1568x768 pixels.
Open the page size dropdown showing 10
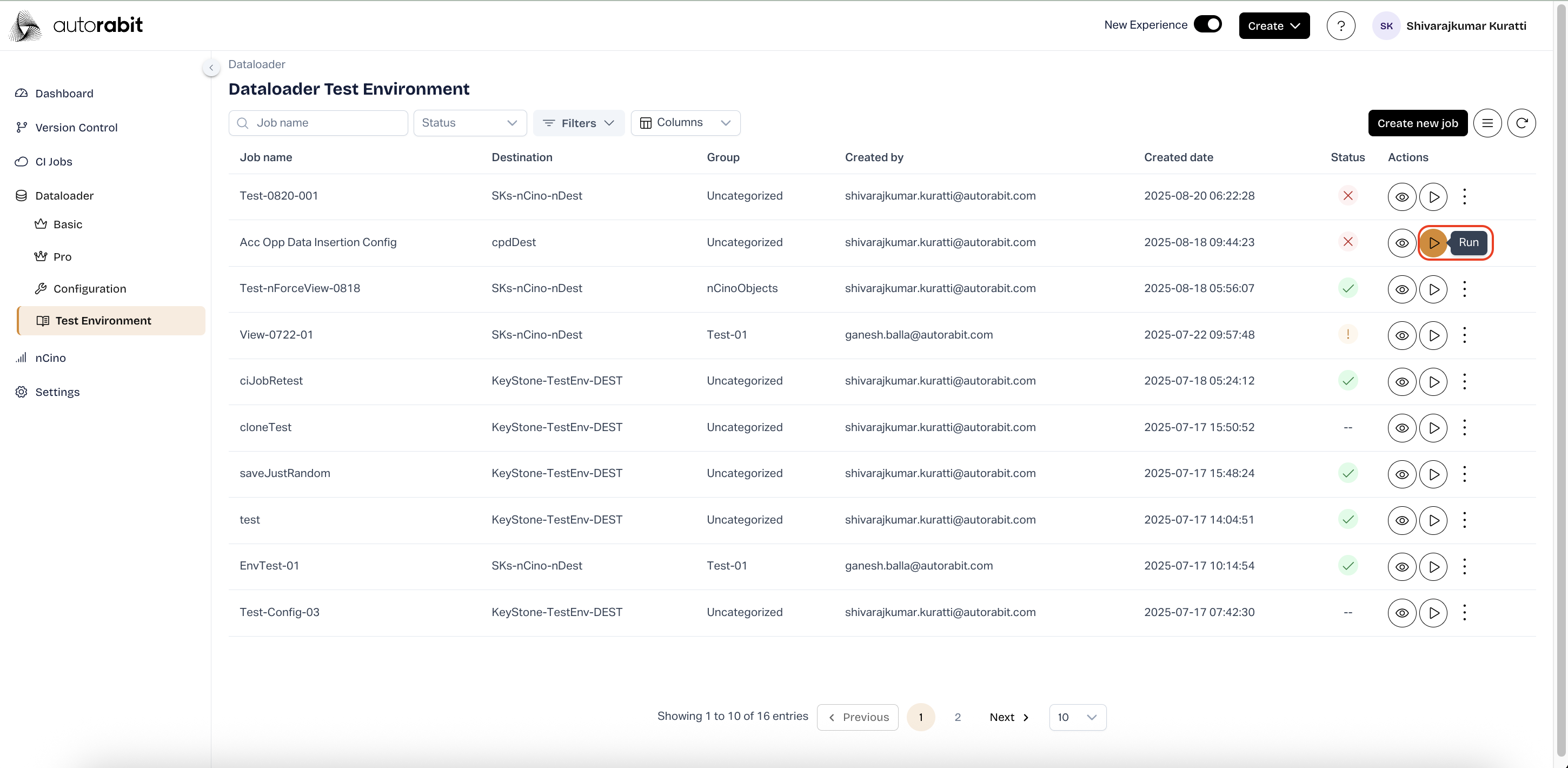pyautogui.click(x=1077, y=717)
